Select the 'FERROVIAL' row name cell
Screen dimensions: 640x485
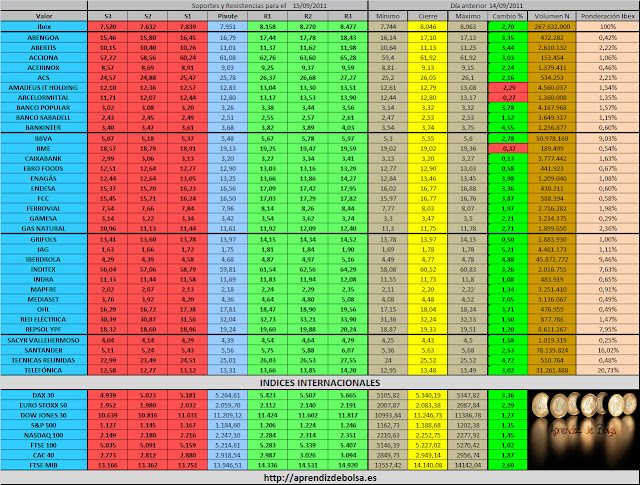tap(44, 209)
